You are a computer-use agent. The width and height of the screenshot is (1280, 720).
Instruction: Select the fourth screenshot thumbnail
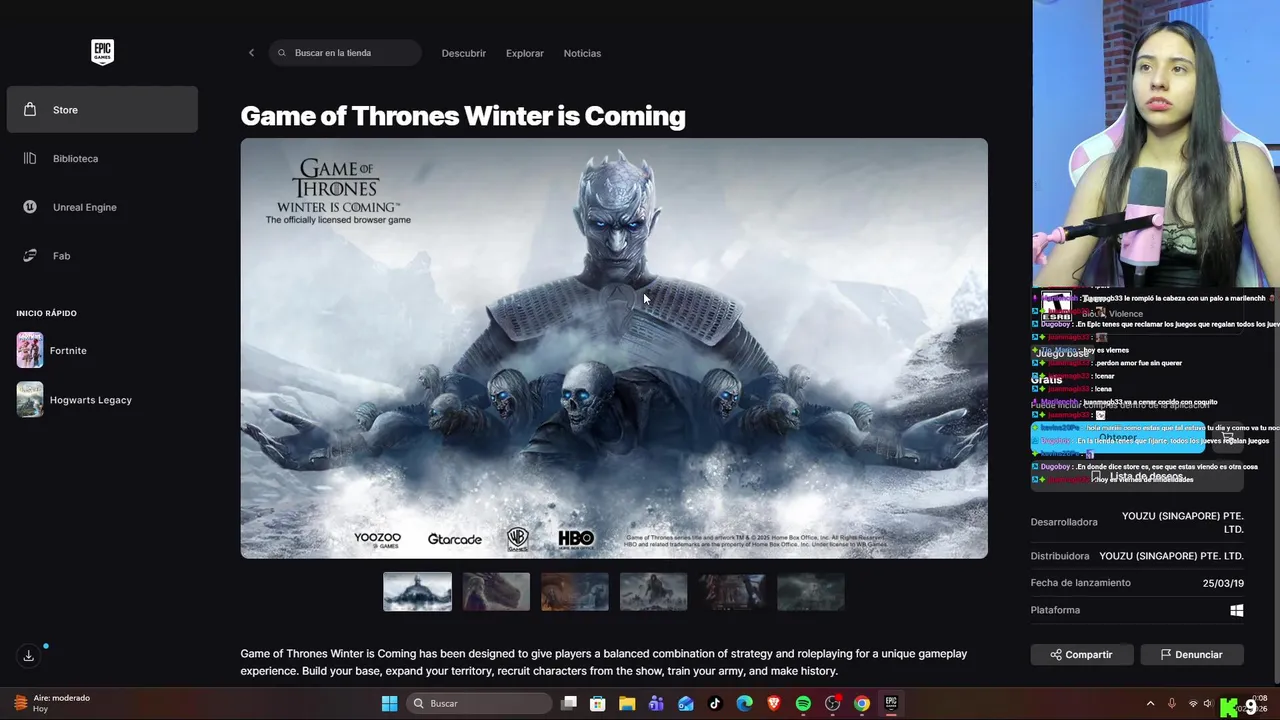pos(653,592)
